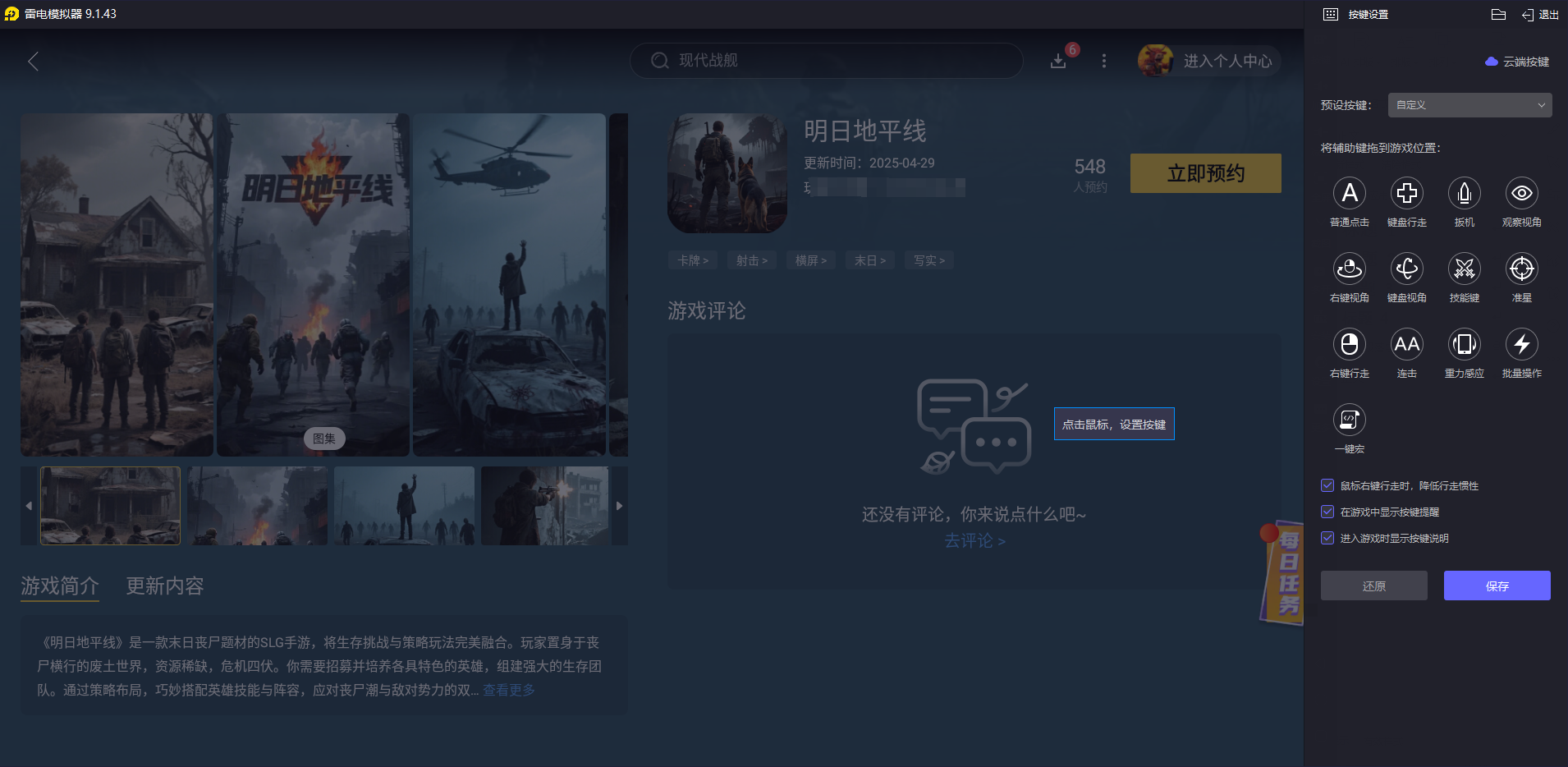This screenshot has height=767, width=1568.
Task: Open the large helicopter screenshot
Action: pyautogui.click(x=509, y=284)
